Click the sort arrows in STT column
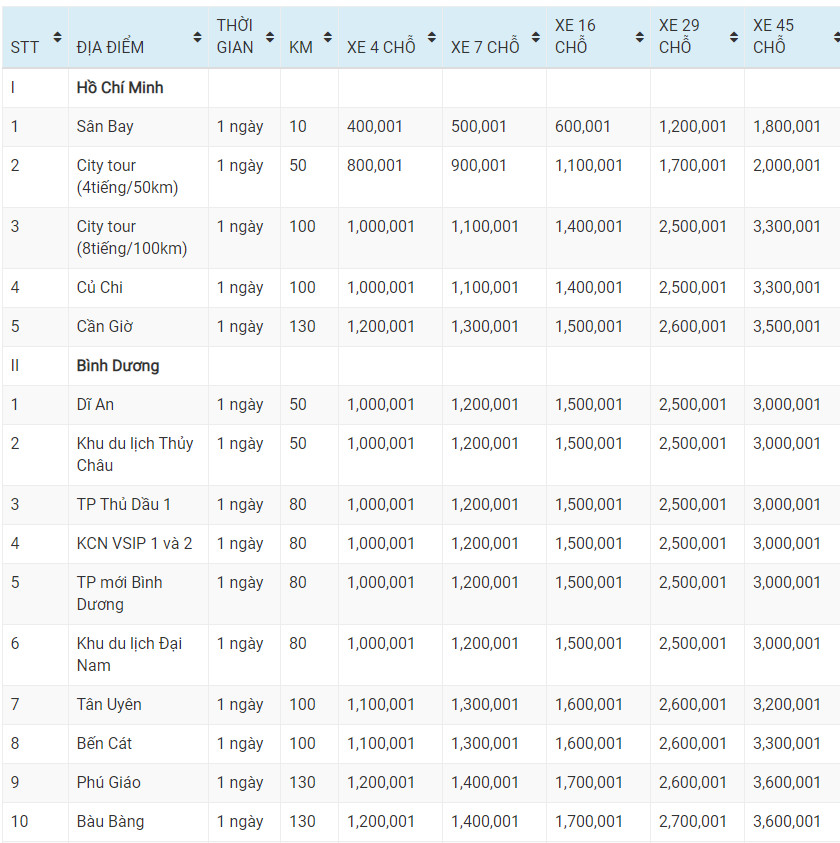Viewport: 840px width, 843px height. [x=57, y=37]
